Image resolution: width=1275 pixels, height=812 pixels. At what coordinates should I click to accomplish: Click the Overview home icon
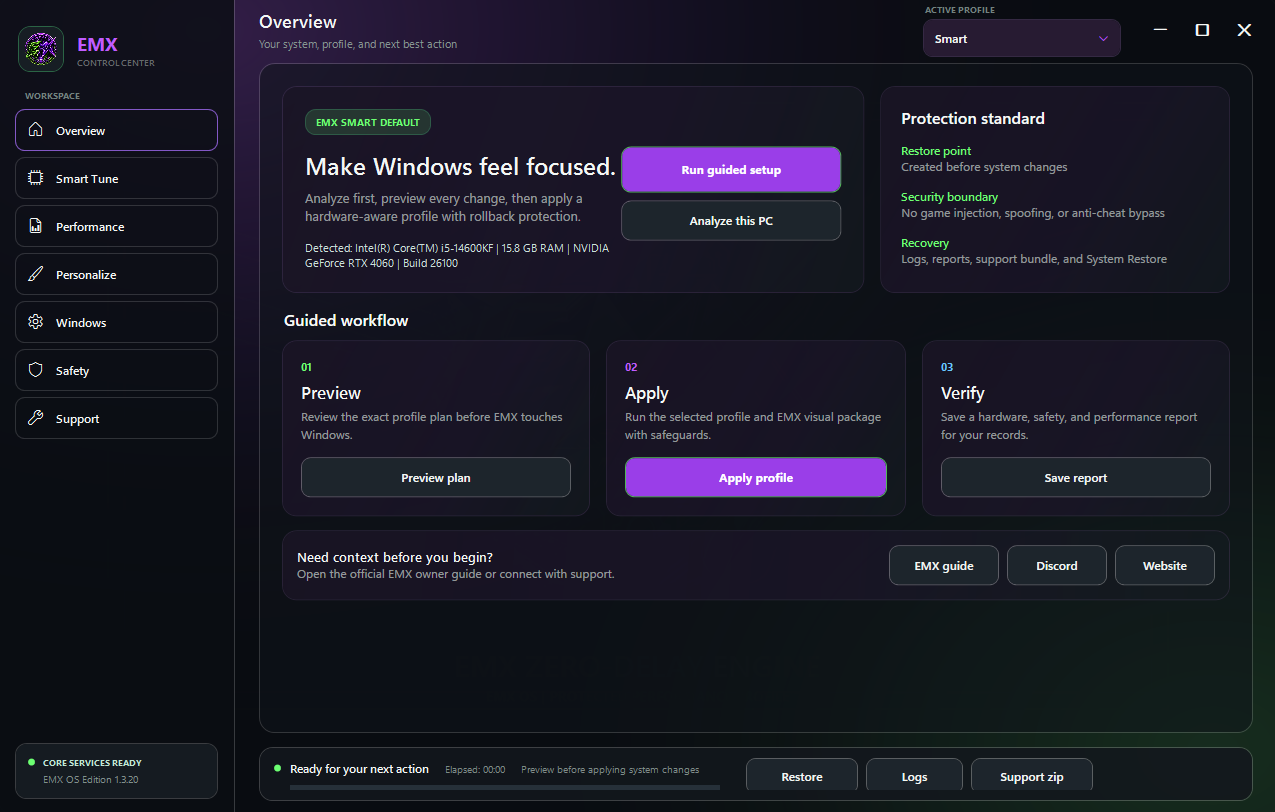point(36,130)
